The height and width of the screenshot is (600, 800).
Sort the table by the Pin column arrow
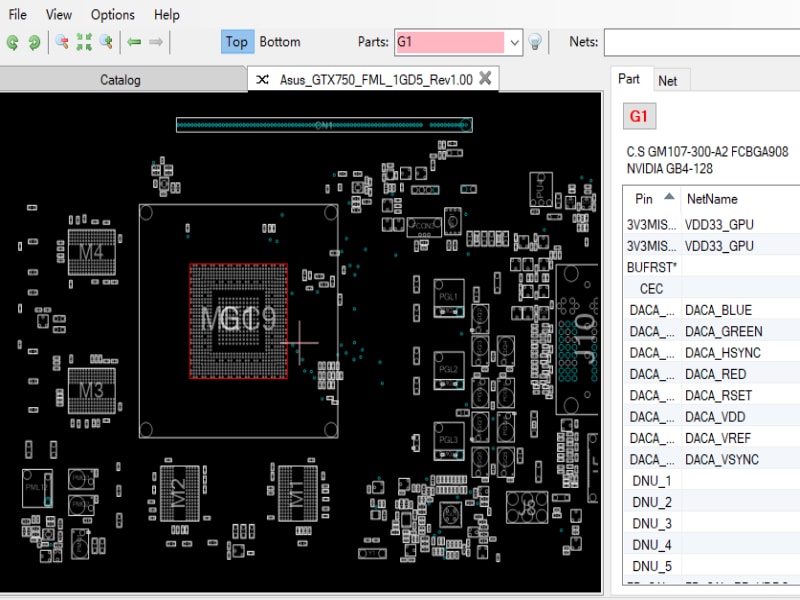click(669, 196)
